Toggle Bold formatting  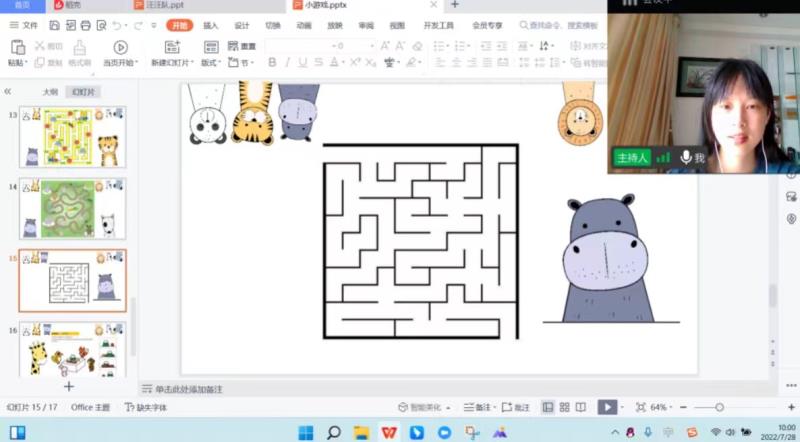272,62
